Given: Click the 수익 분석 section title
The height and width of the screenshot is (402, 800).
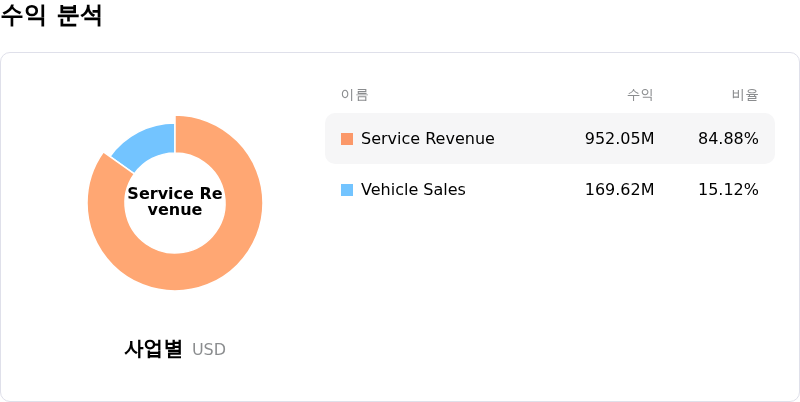Looking at the screenshot, I should pos(52,15).
